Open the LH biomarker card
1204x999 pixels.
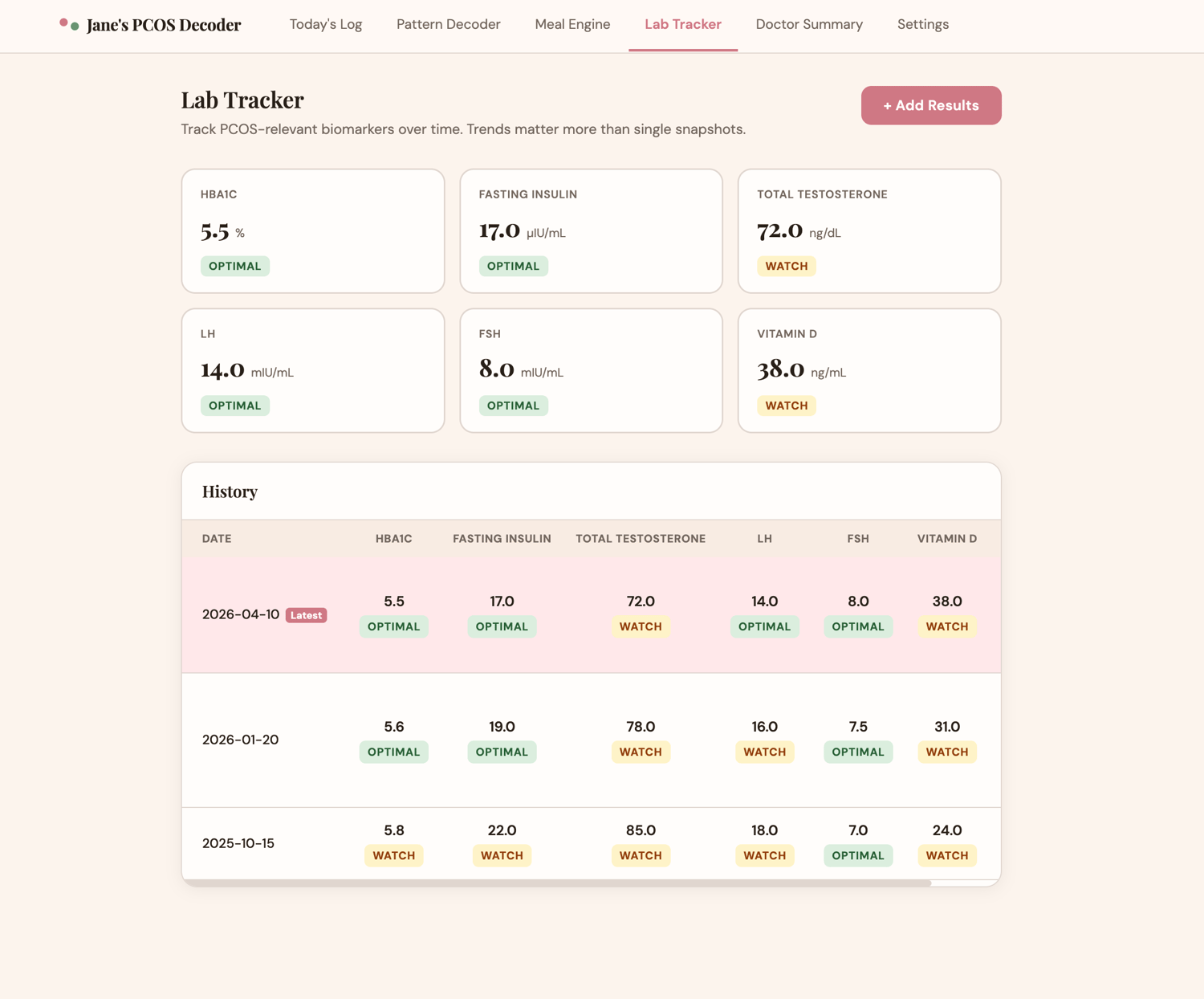coord(313,371)
